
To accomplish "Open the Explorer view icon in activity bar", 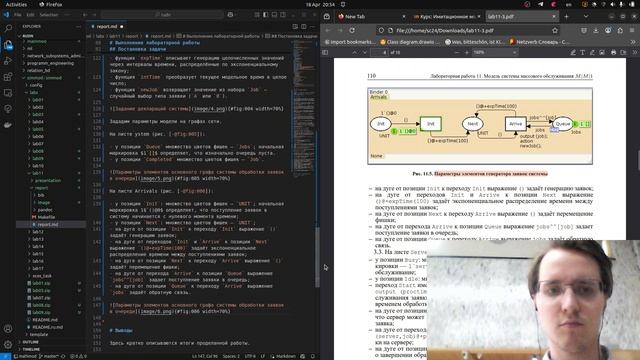I will coord(8,45).
